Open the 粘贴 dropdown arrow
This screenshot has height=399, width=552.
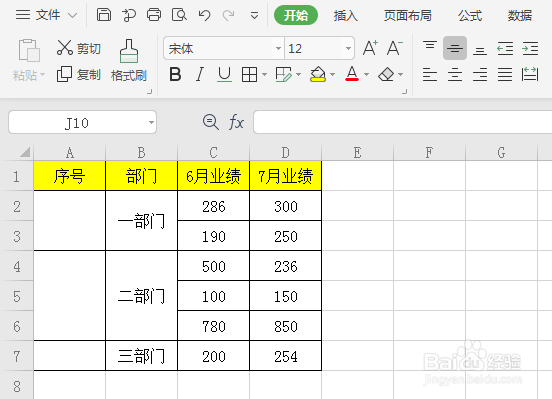pyautogui.click(x=42, y=75)
